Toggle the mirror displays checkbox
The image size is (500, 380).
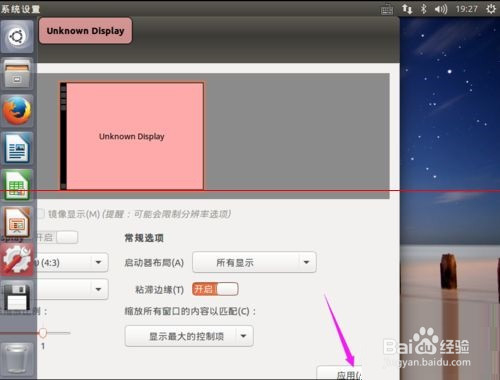point(40,214)
